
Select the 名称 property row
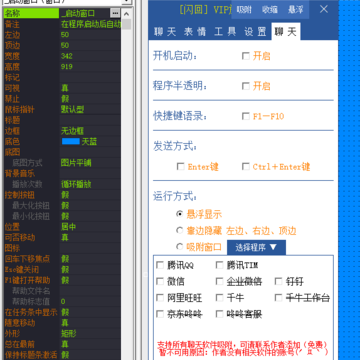(62, 13)
